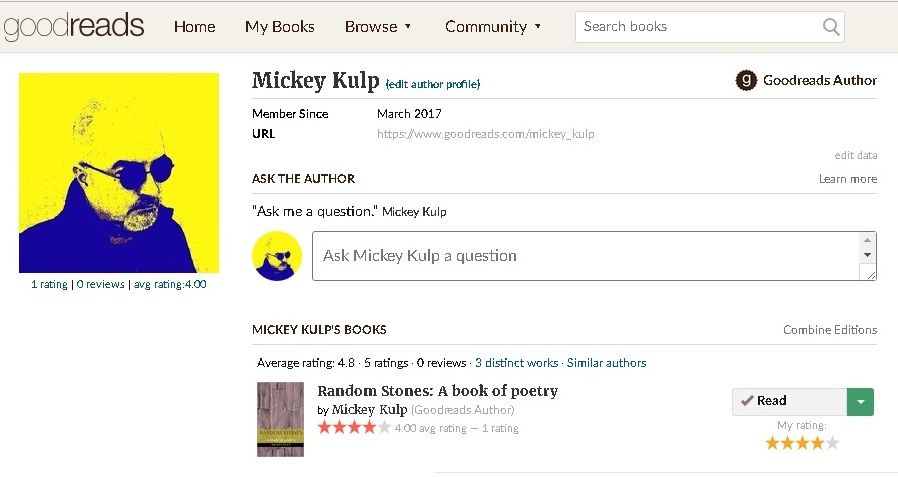Viewport: 898px width, 477px height.
Task: Expand the Community menu
Action: click(x=493, y=27)
